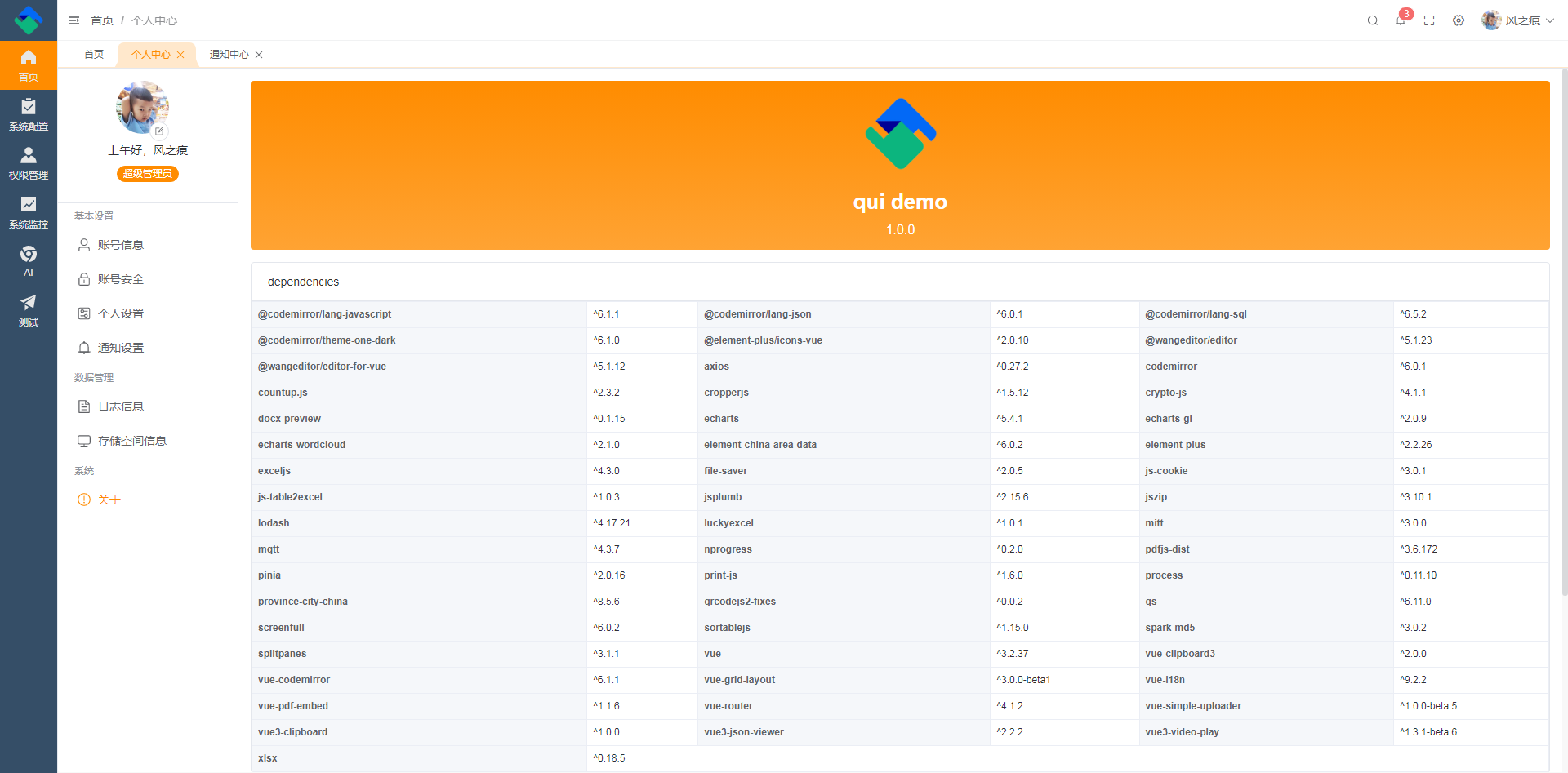Open 系统配置 in the left sidebar
Viewport: 1568px width, 773px height.
(29, 114)
